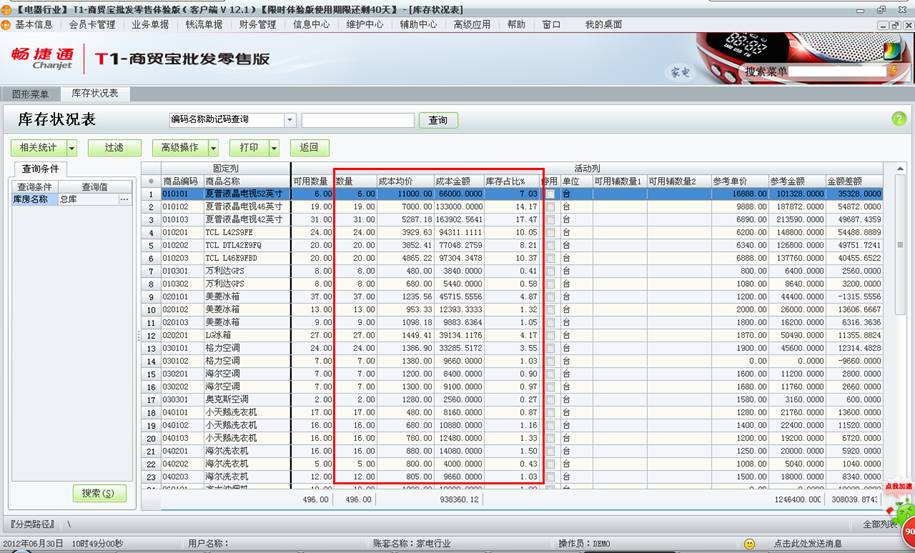The height and width of the screenshot is (553, 915).
Task: Toggle the 停用 checkbox for row 020101
Action: (x=550, y=297)
